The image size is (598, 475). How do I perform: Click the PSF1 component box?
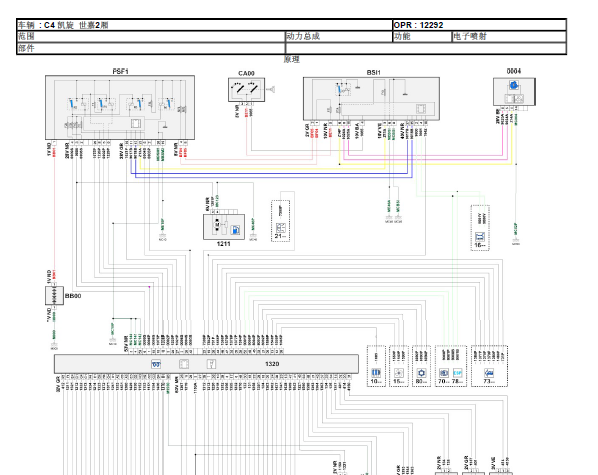tap(120, 108)
